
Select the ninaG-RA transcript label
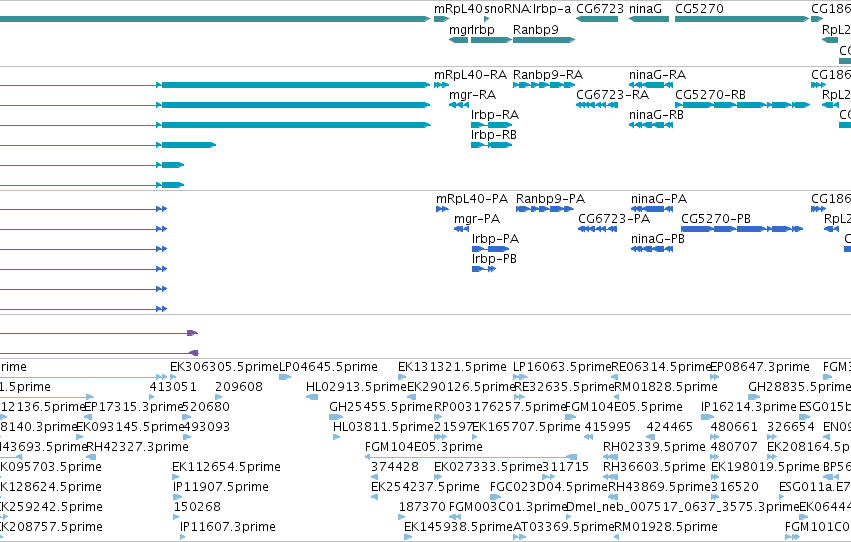click(x=657, y=74)
